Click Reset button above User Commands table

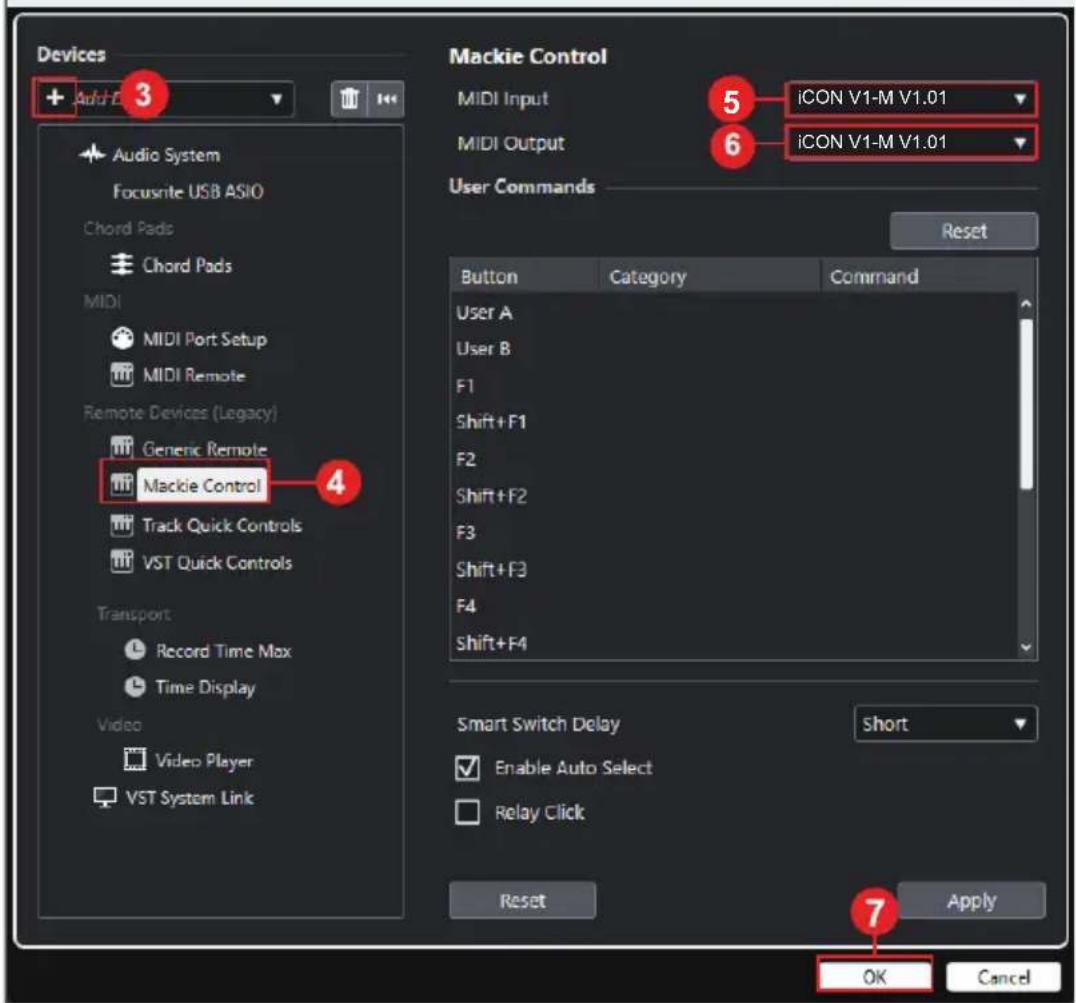tap(963, 231)
